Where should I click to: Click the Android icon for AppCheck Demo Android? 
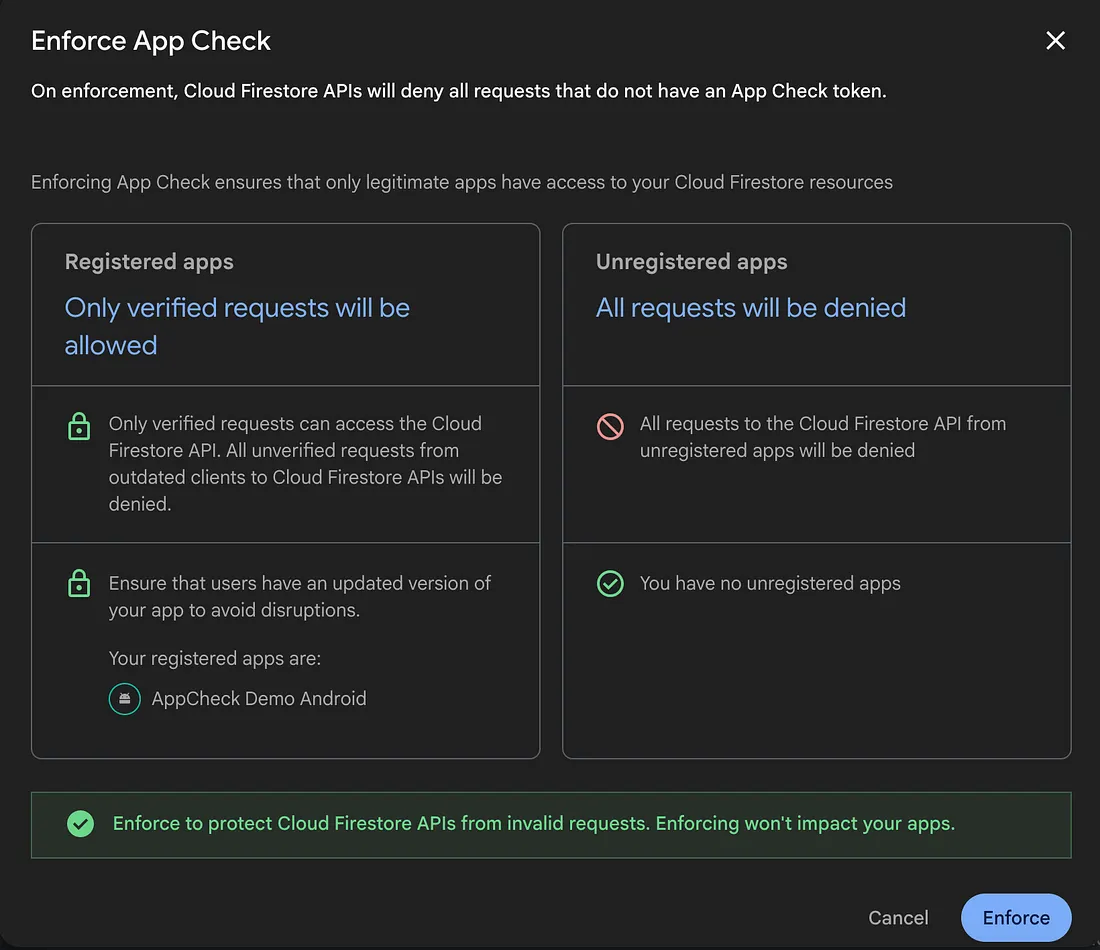click(125, 699)
